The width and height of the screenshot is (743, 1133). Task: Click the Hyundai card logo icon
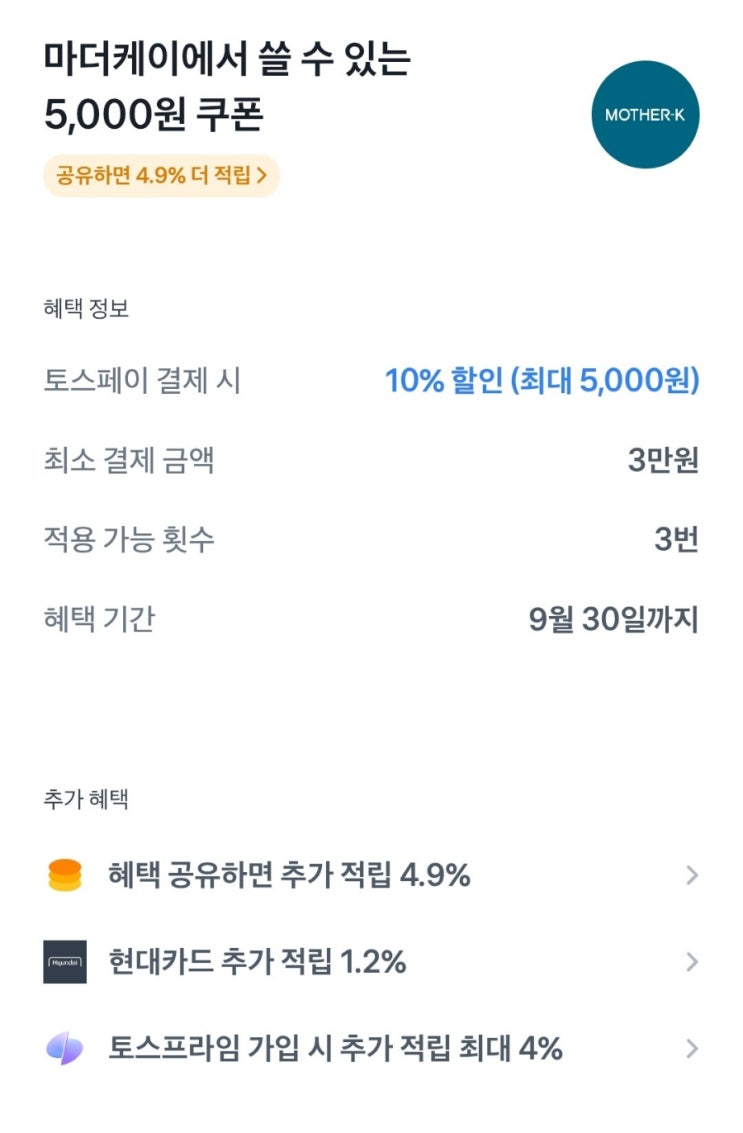65,962
